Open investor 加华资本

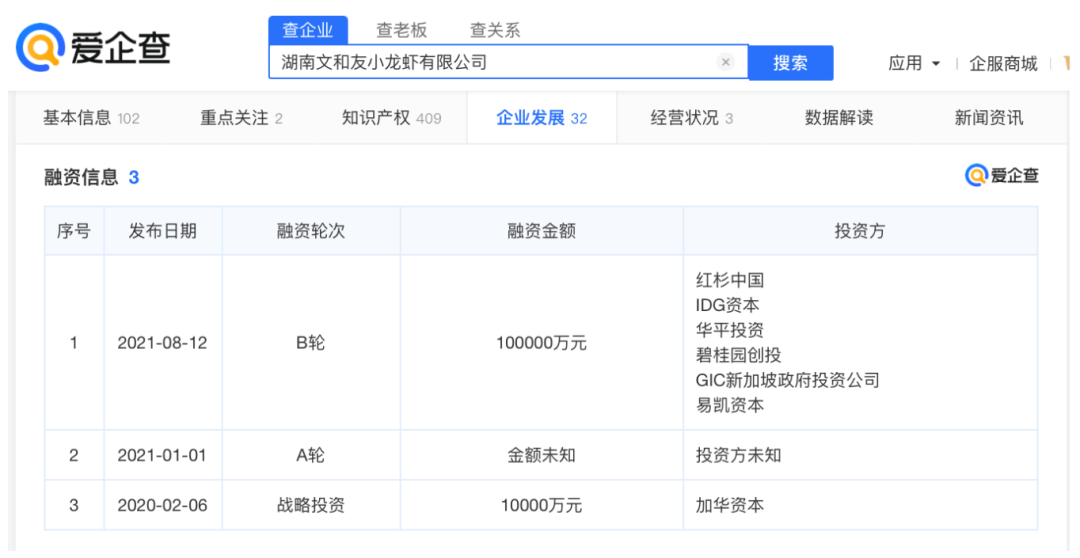[730, 505]
